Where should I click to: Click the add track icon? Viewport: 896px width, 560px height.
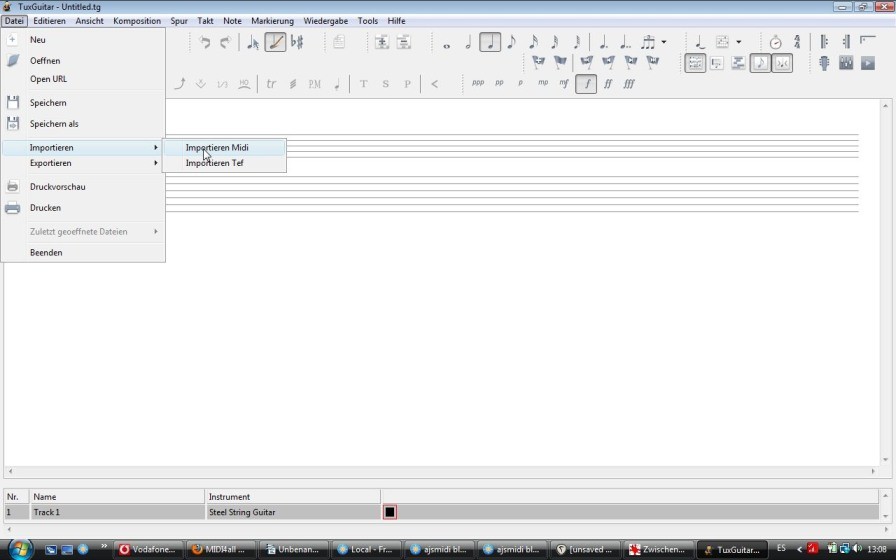(382, 42)
